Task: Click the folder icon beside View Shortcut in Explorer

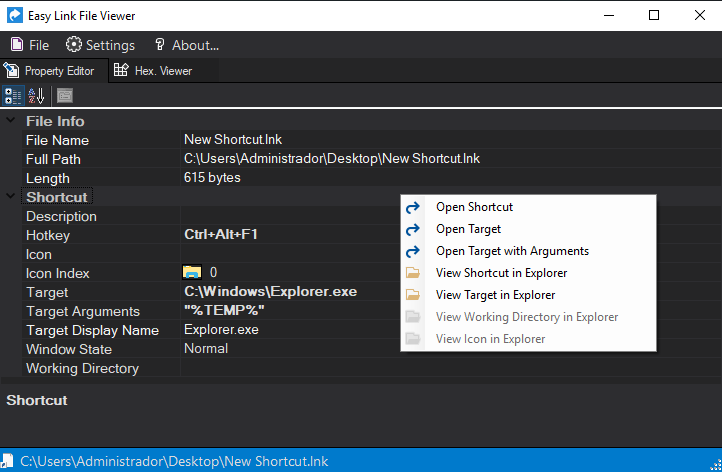Action: [413, 273]
